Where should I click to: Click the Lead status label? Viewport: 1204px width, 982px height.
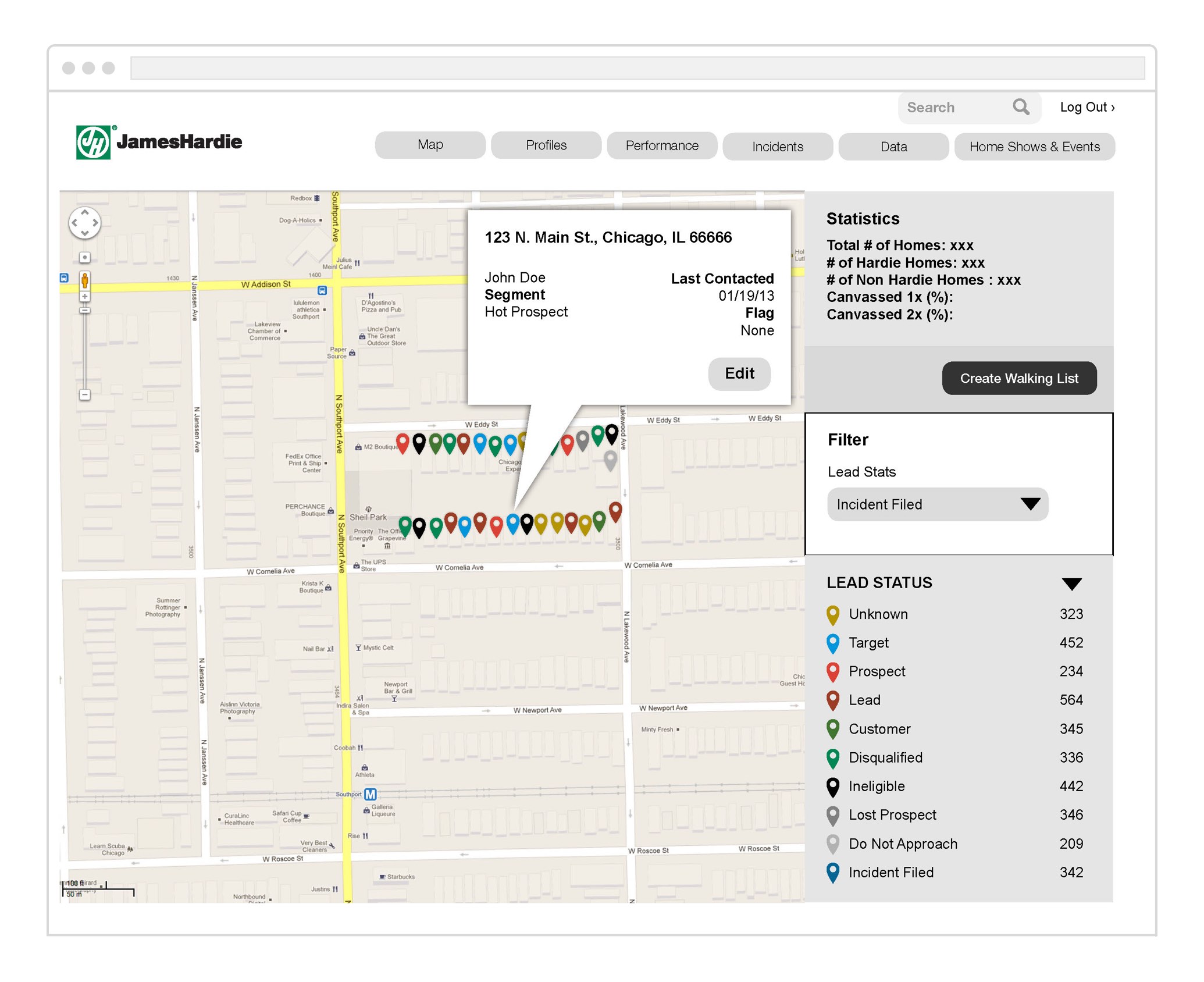coord(864,700)
